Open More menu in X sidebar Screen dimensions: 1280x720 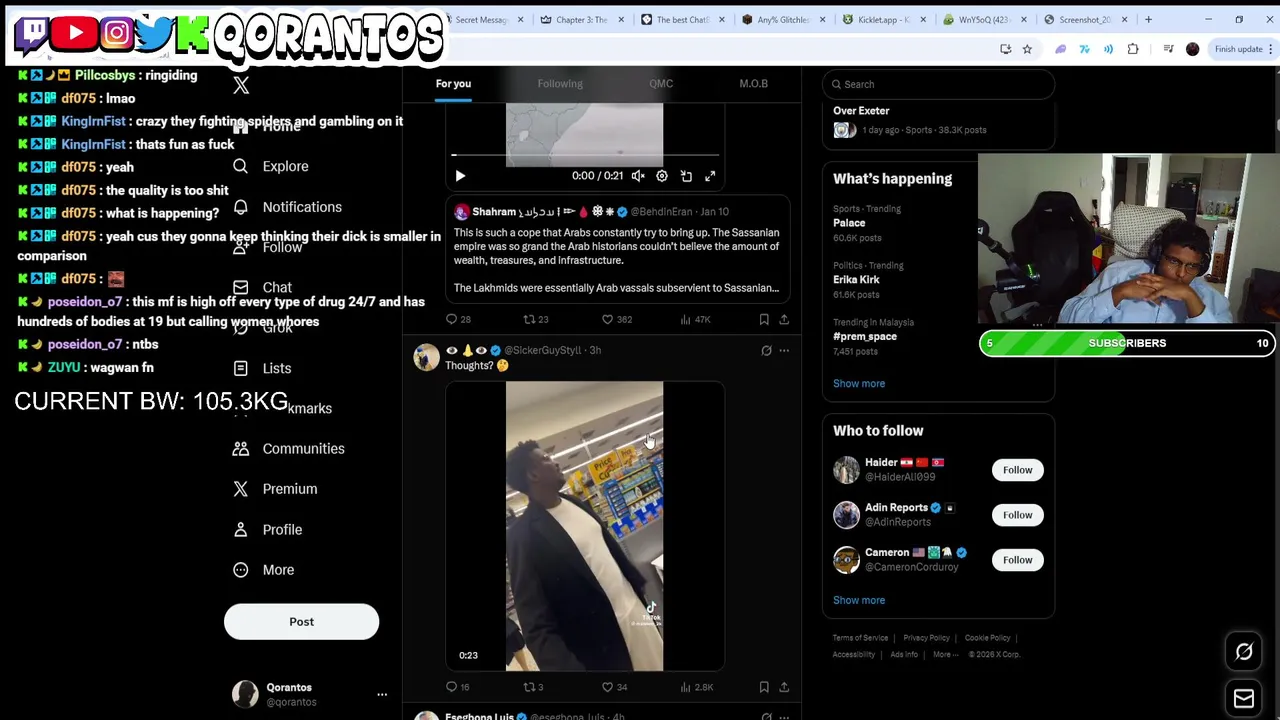click(x=264, y=570)
